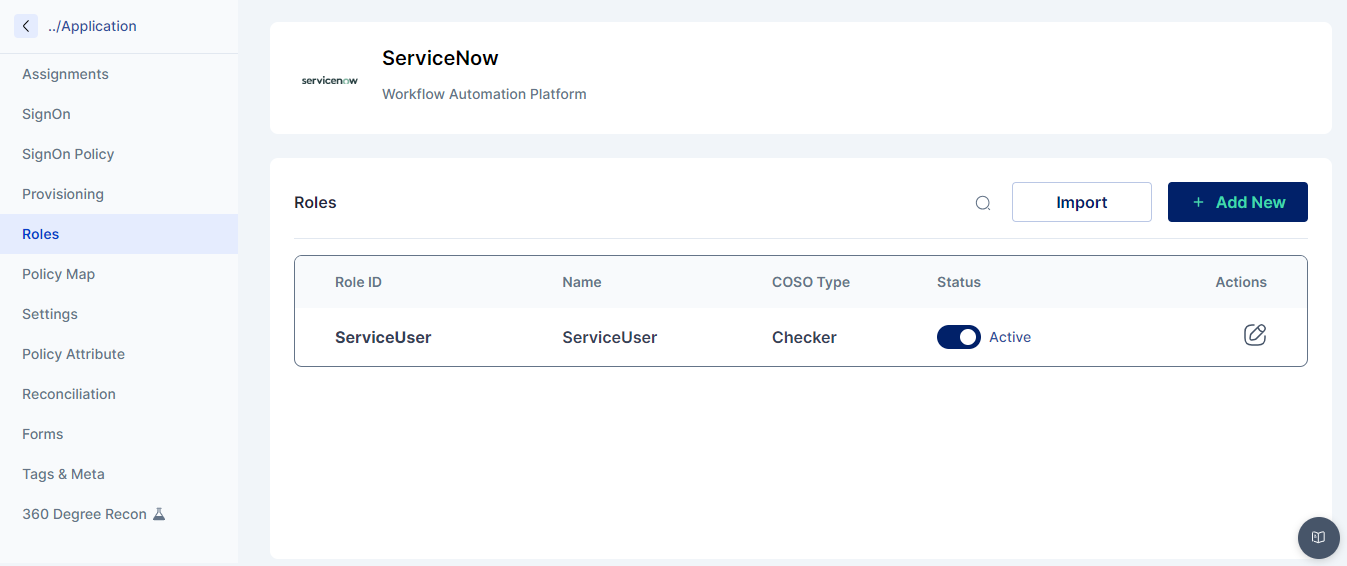Click the flask icon next to 360 Degree Recon
This screenshot has width=1347, height=566.
click(159, 514)
